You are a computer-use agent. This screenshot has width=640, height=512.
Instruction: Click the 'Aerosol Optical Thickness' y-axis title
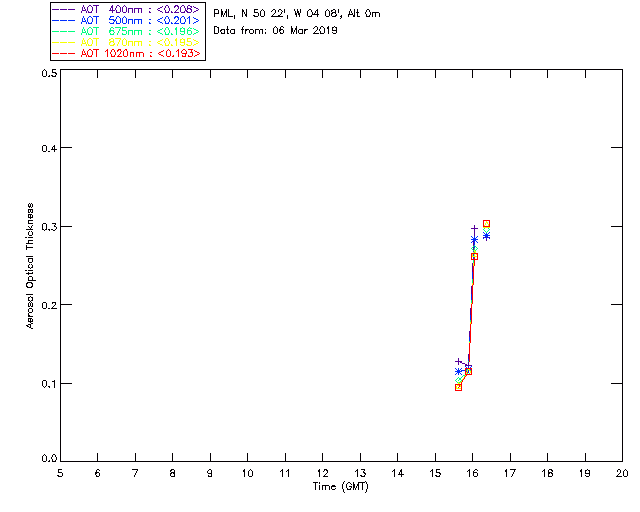point(30,266)
